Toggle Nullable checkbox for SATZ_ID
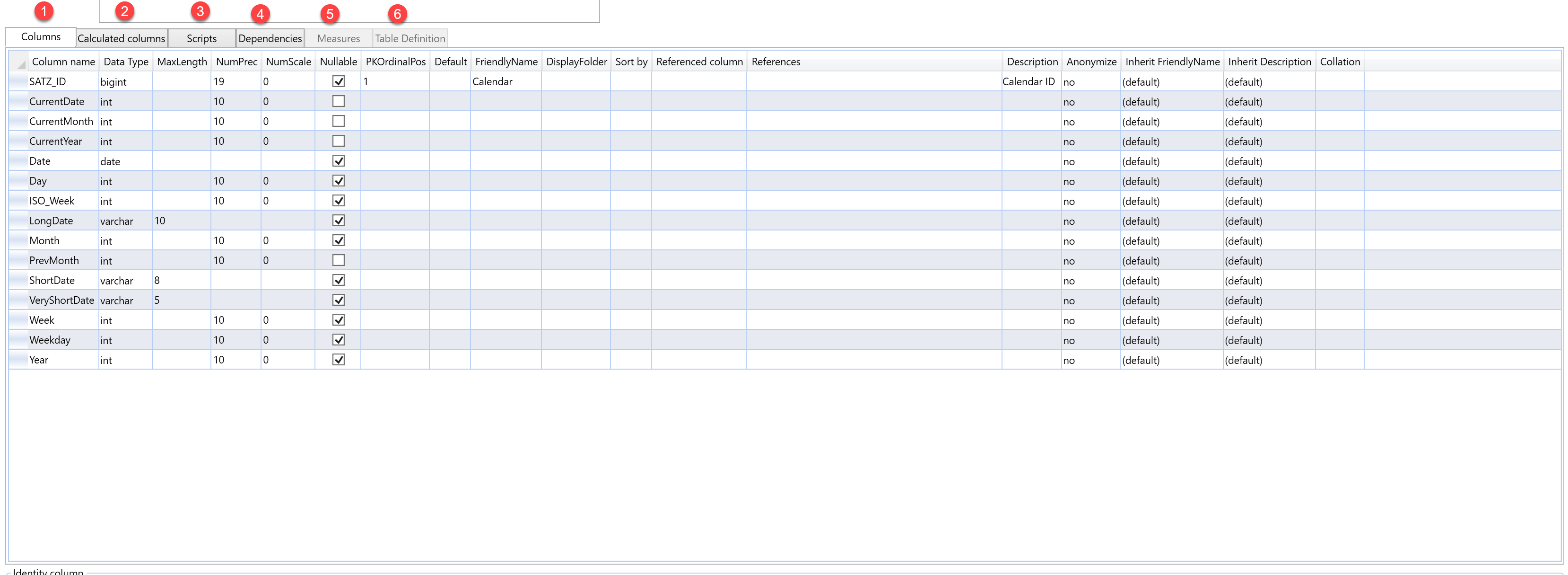The height and width of the screenshot is (575, 1568). coord(339,81)
